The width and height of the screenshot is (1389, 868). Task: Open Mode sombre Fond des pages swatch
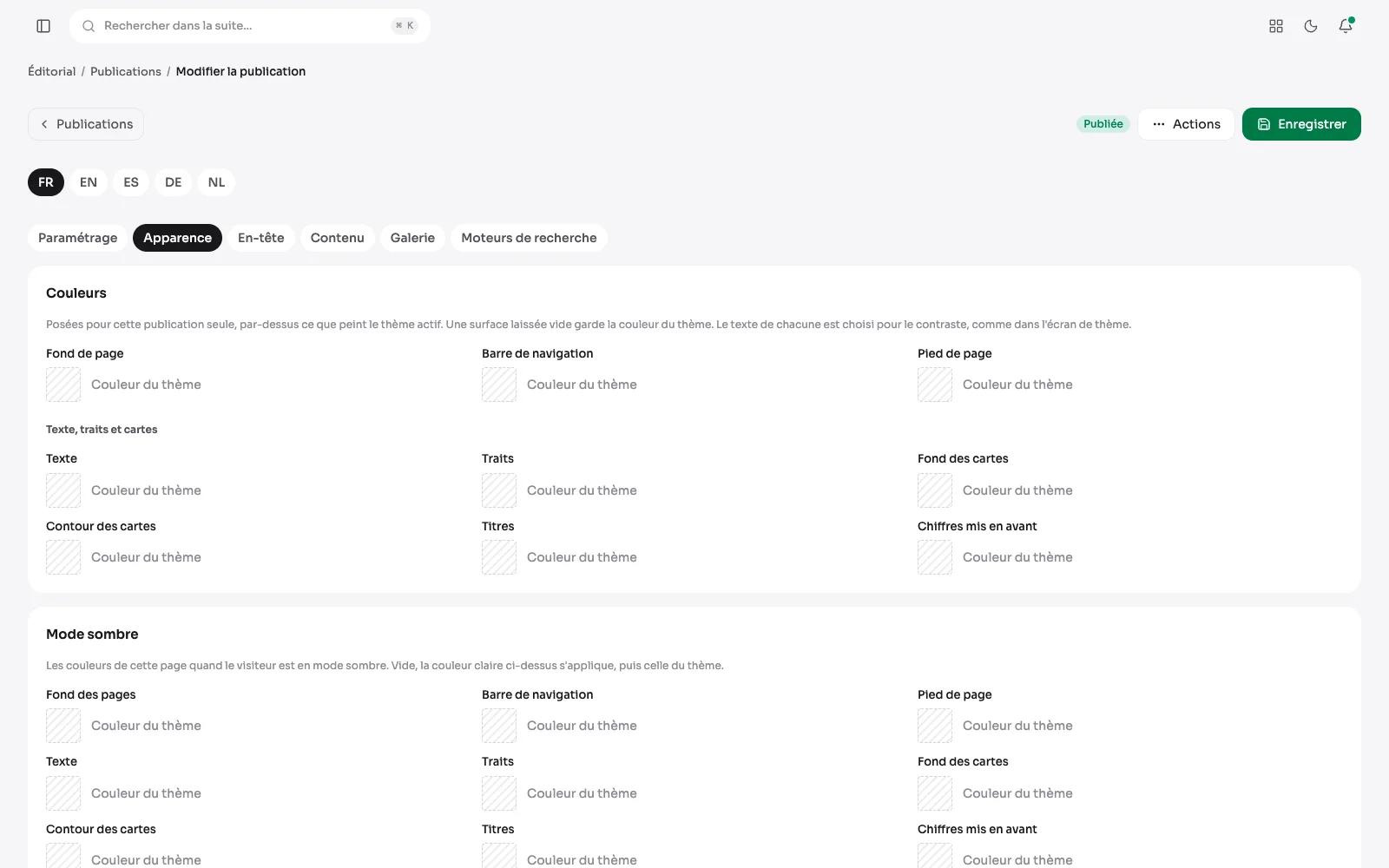63,726
